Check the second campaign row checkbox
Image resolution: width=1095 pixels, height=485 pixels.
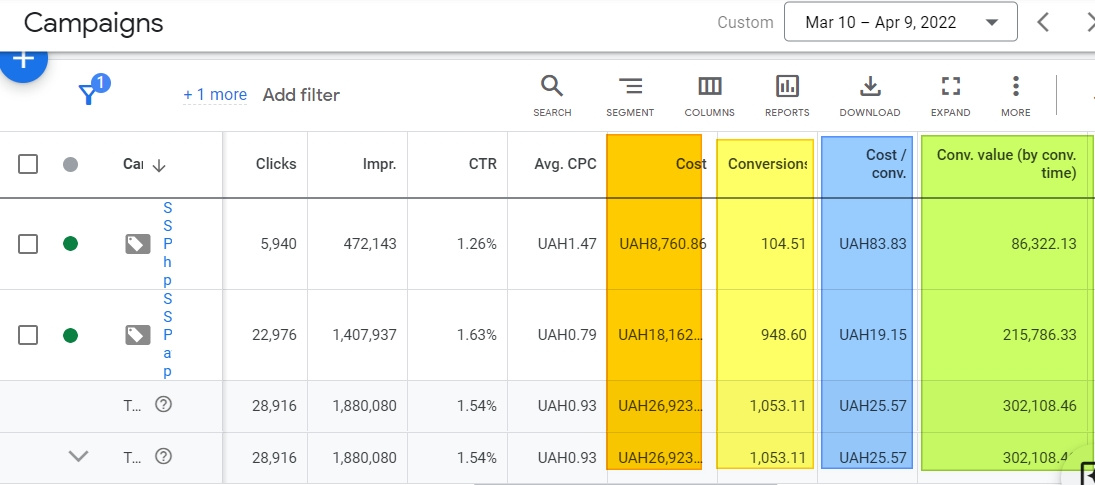[x=28, y=335]
